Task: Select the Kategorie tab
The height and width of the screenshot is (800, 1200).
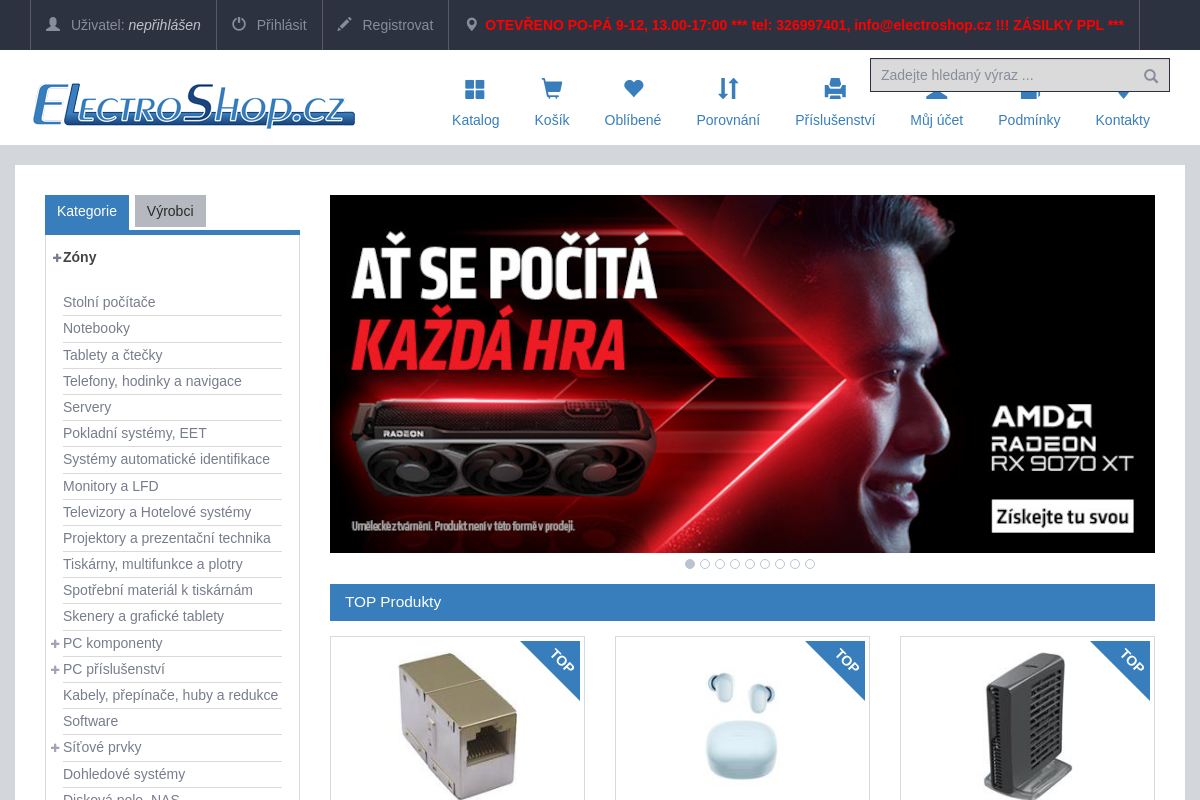Action: pyautogui.click(x=87, y=211)
